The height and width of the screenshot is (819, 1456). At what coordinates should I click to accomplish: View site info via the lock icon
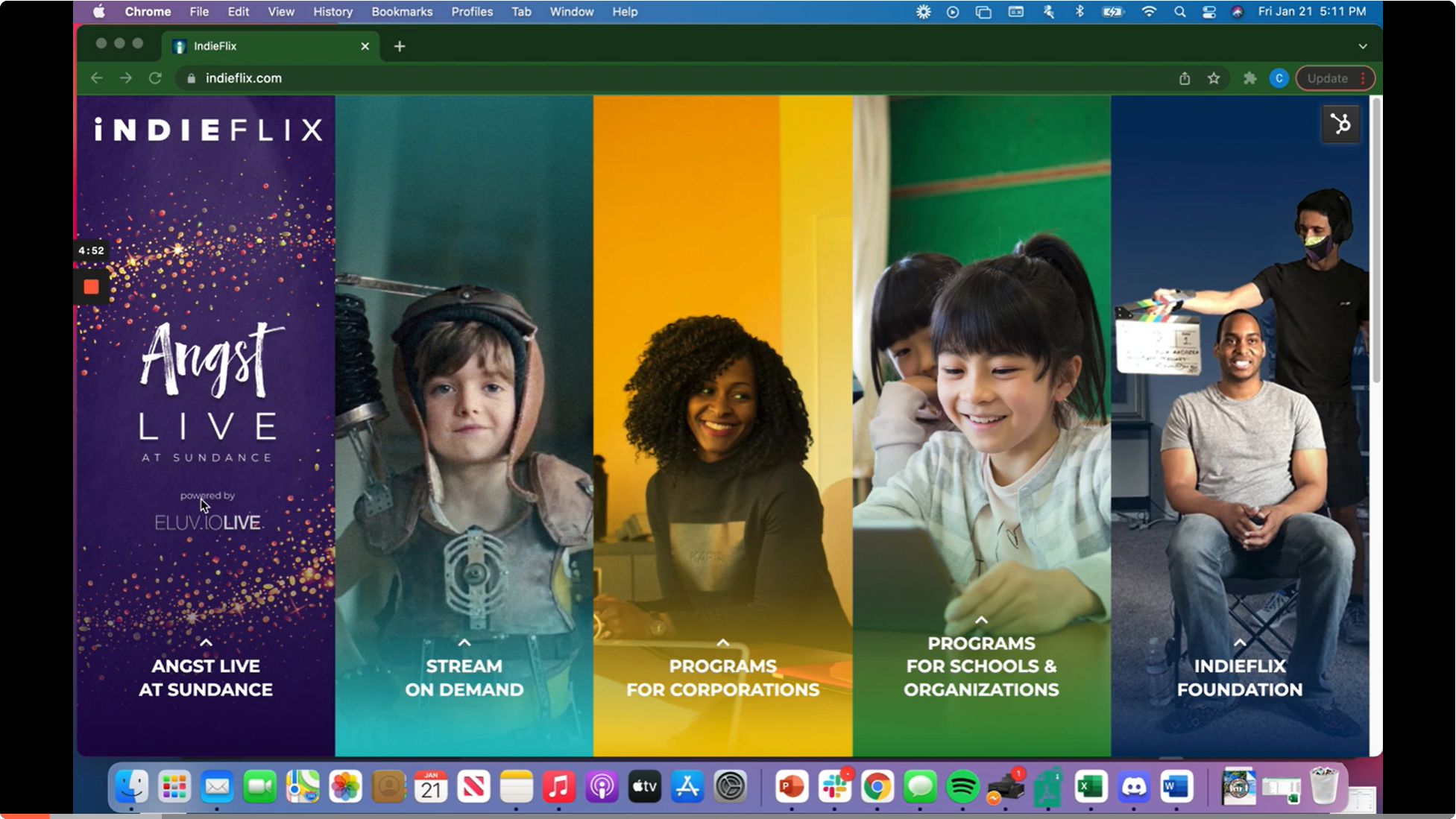coord(191,78)
